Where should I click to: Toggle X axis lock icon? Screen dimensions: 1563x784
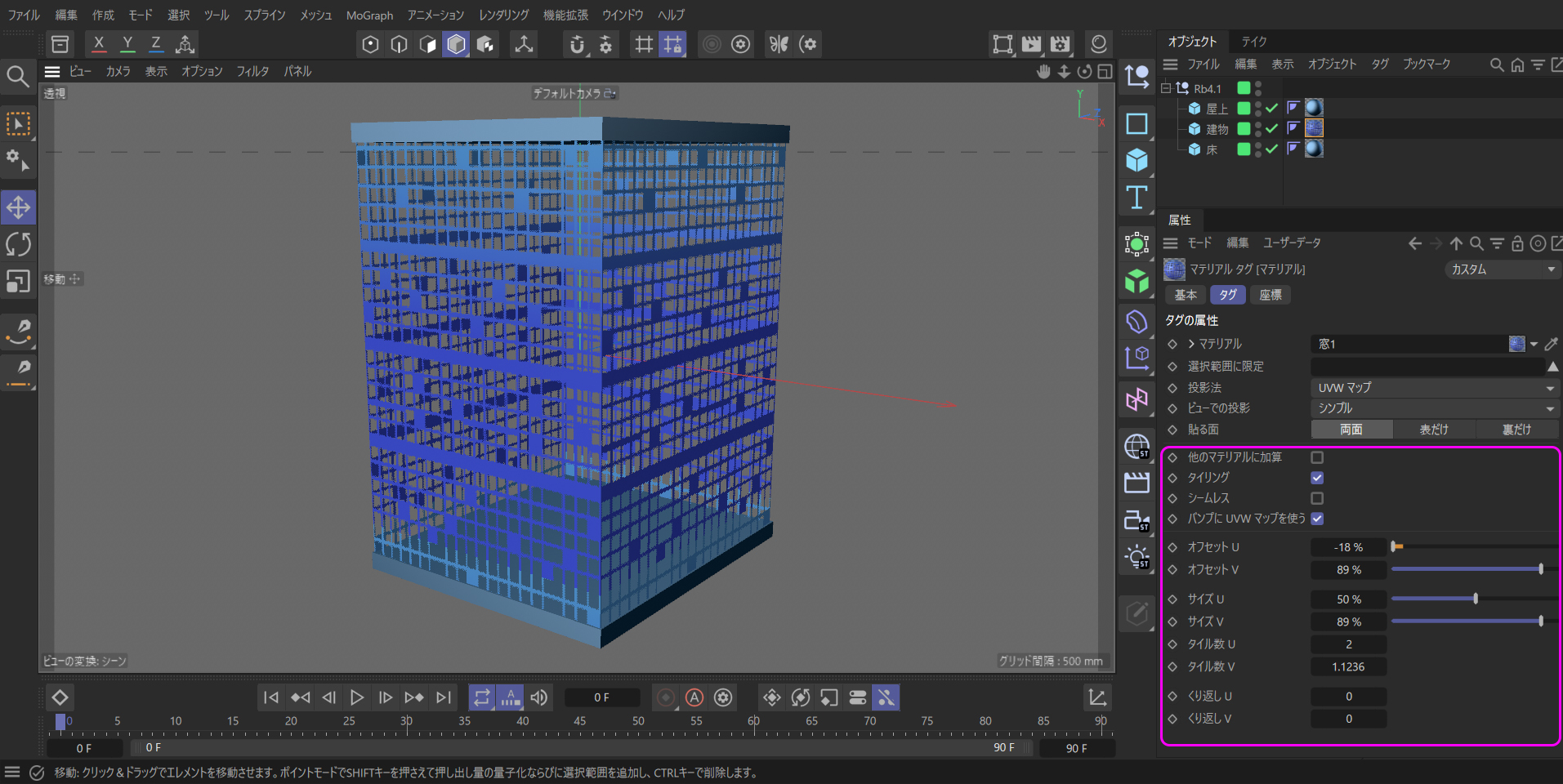pyautogui.click(x=99, y=44)
